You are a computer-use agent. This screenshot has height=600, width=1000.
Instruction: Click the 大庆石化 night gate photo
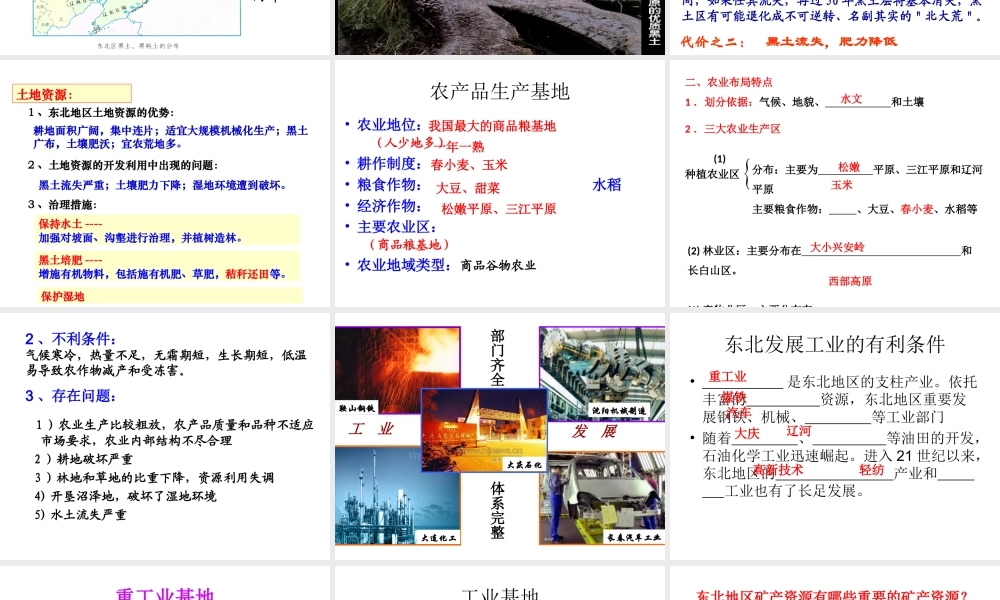[484, 430]
